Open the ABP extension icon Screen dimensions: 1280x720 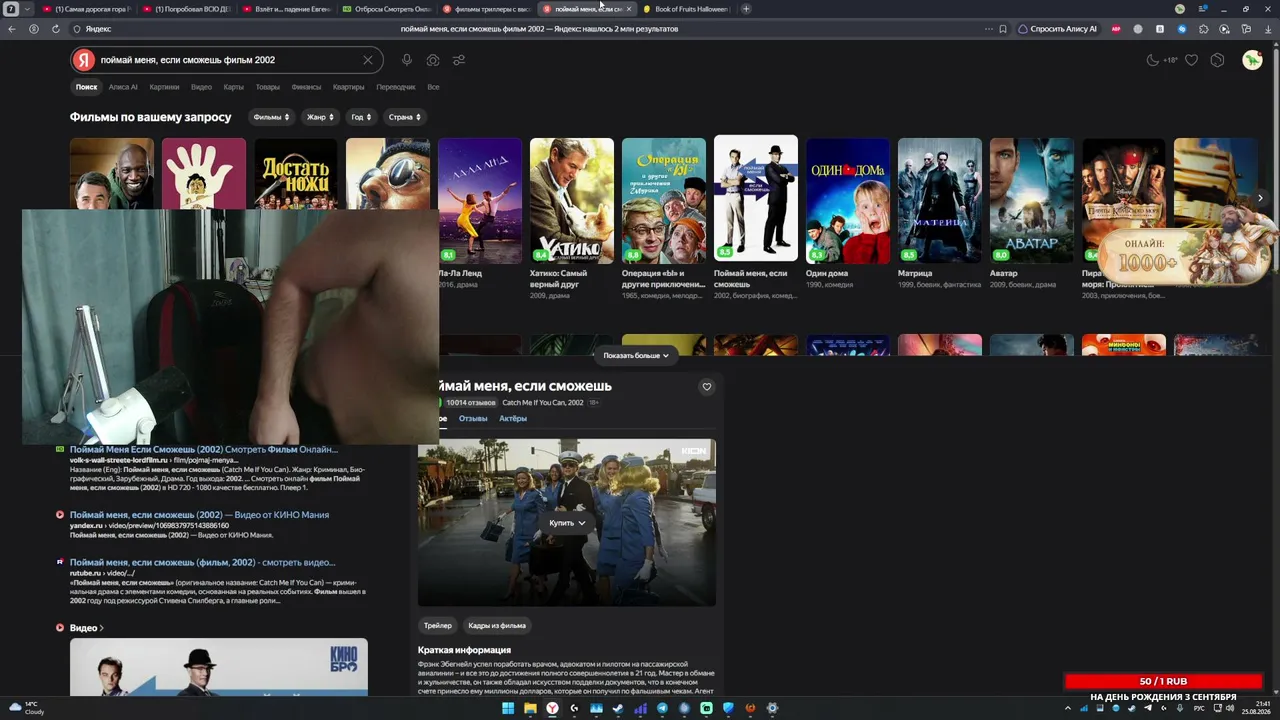[x=1116, y=29]
